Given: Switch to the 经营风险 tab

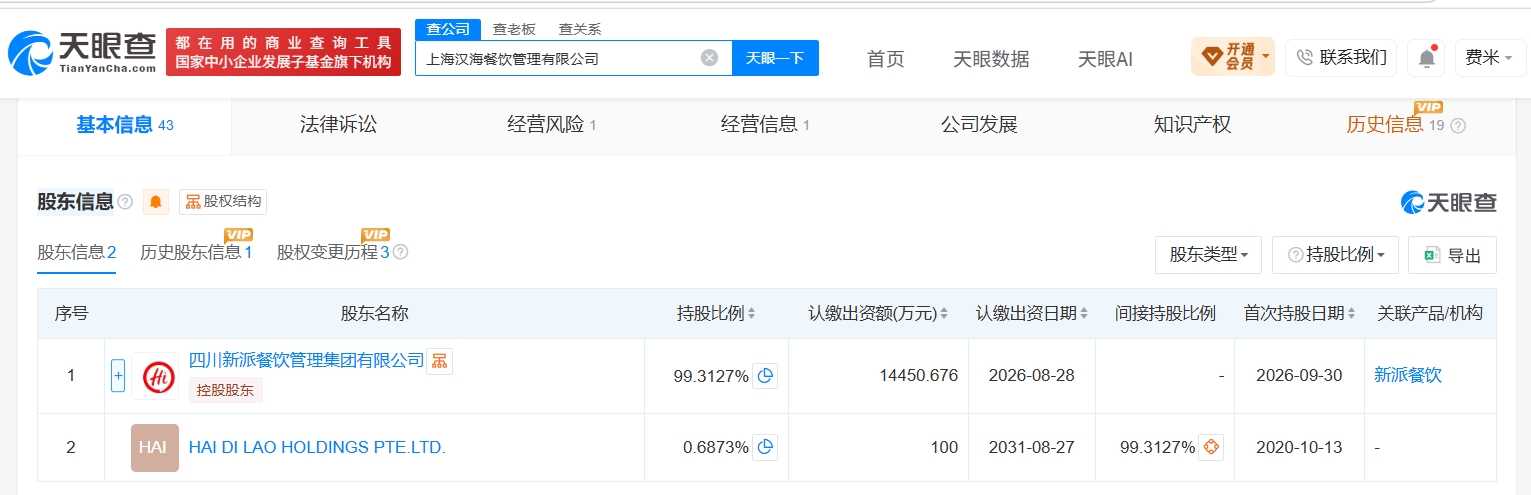Looking at the screenshot, I should (552, 125).
